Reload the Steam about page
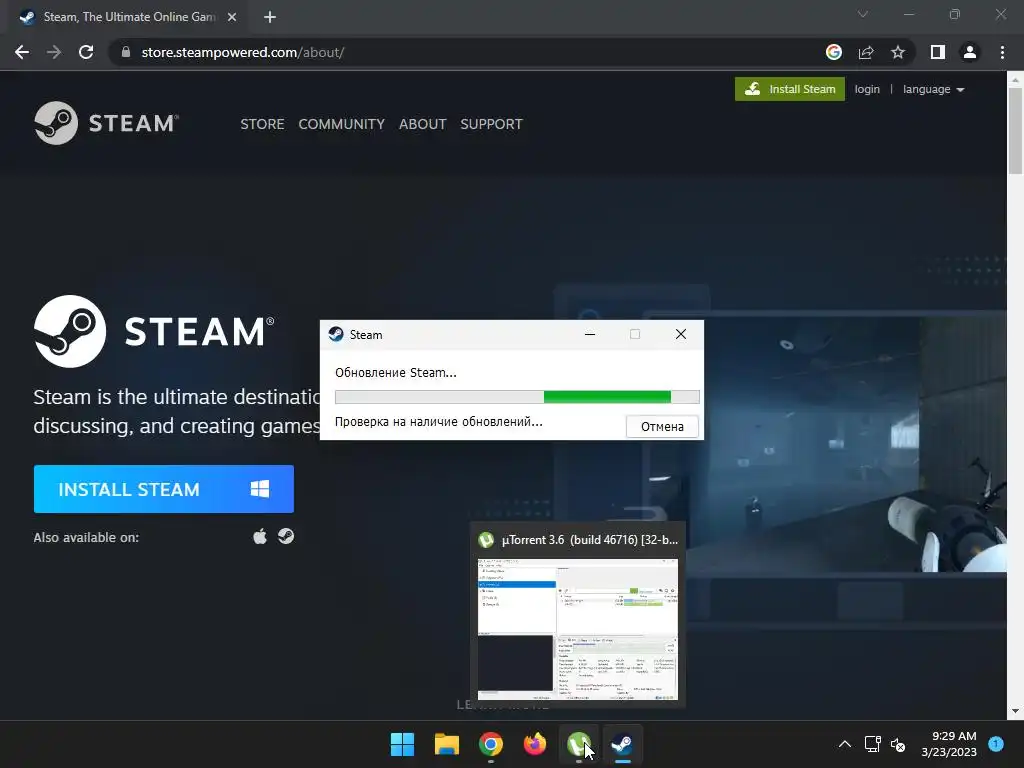This screenshot has height=768, width=1024. click(x=86, y=52)
